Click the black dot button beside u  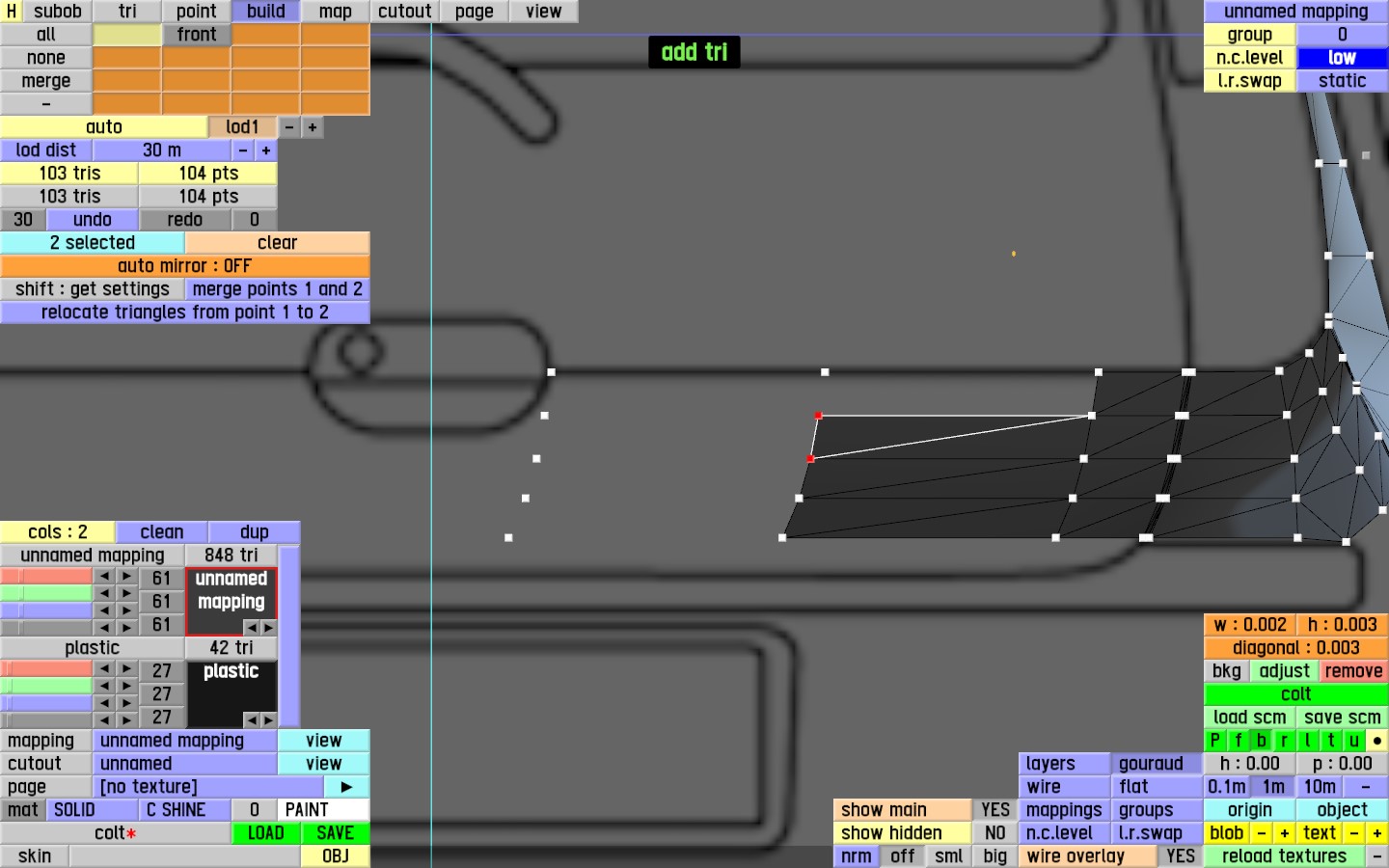(x=1377, y=741)
